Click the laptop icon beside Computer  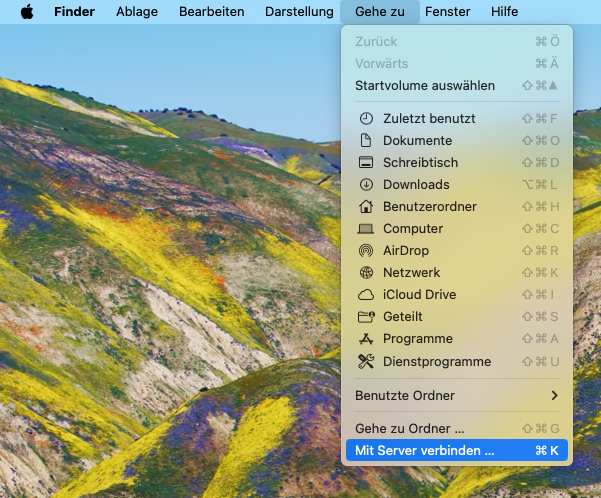(x=365, y=229)
